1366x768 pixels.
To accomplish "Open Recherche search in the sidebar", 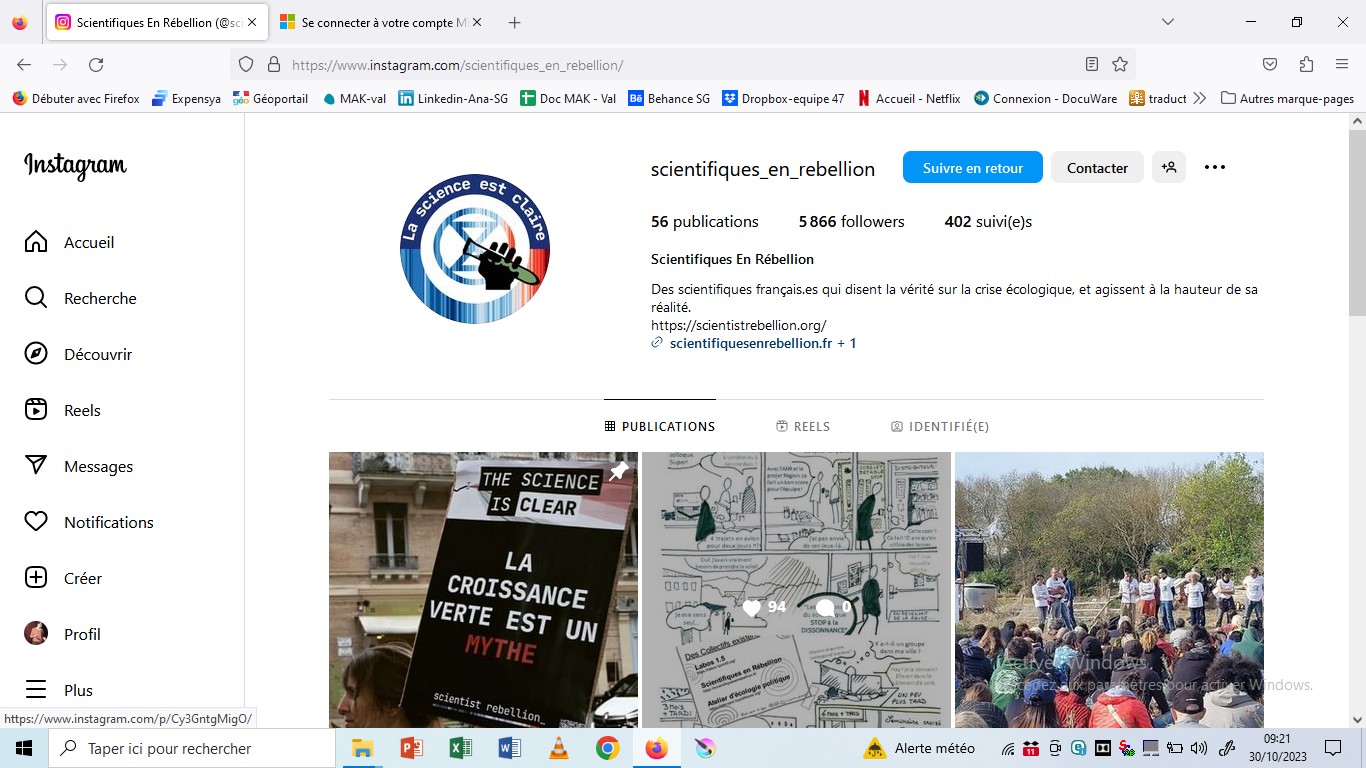I will point(36,298).
